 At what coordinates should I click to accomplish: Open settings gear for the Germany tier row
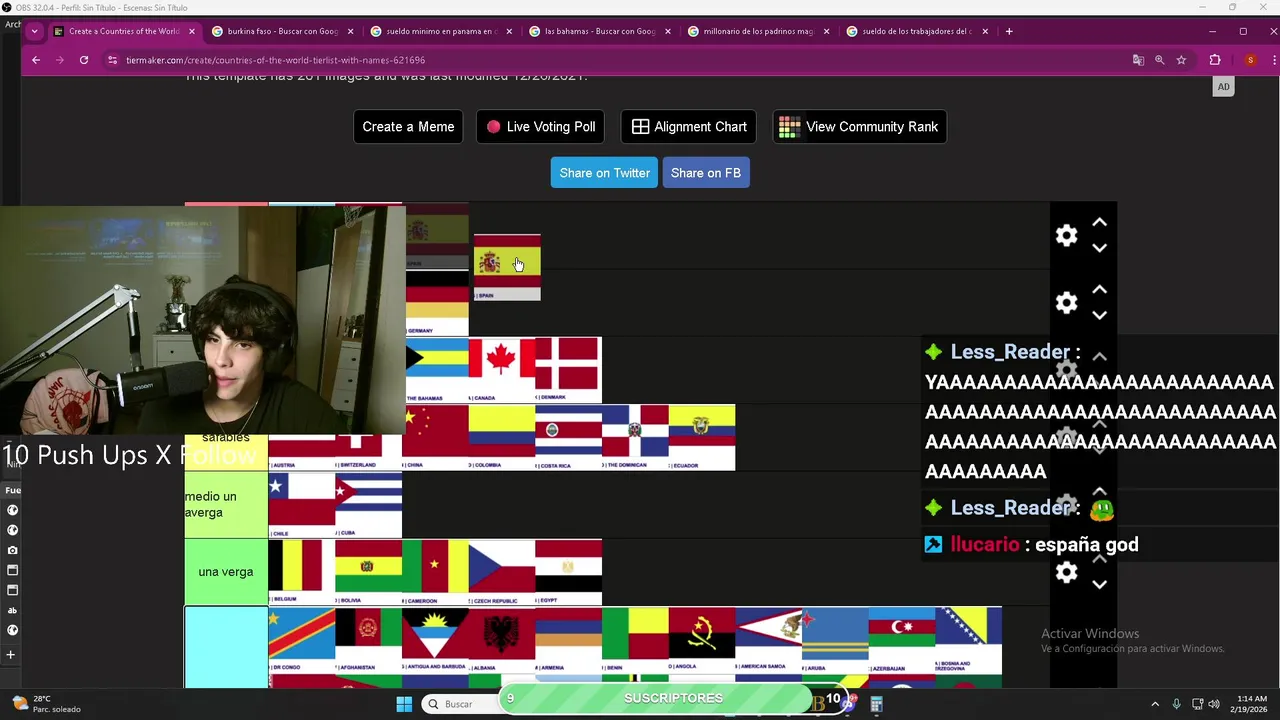1067,302
